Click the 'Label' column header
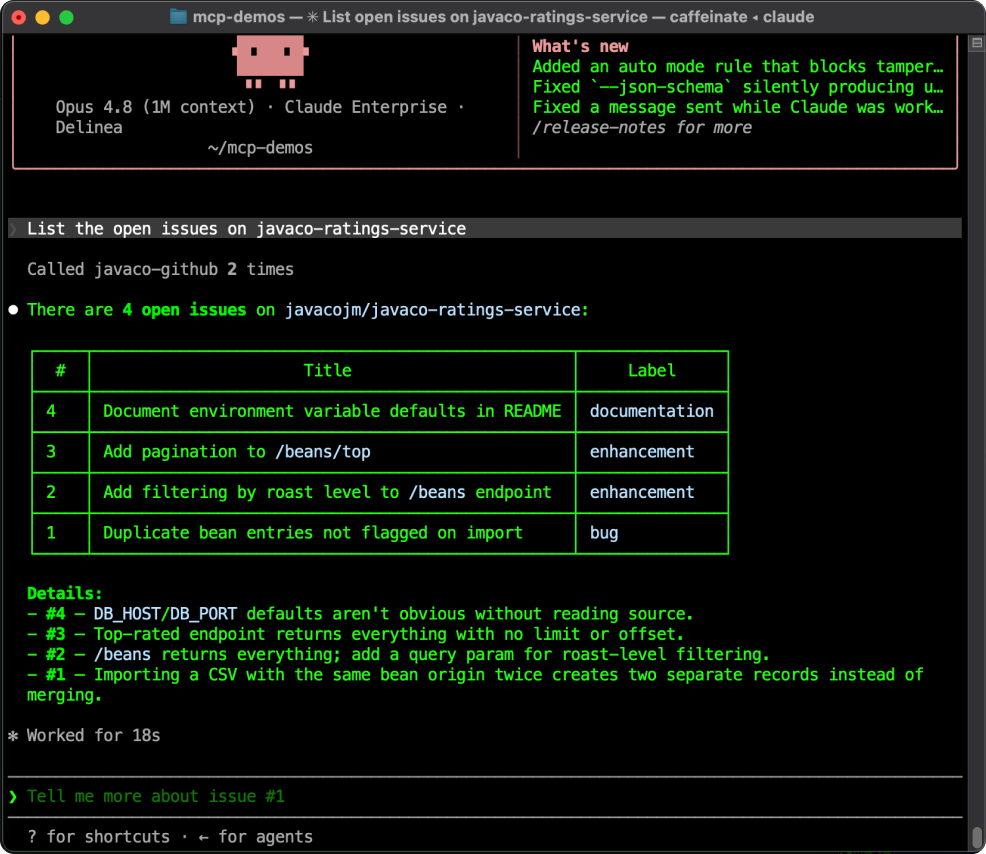986x854 pixels. coord(652,371)
